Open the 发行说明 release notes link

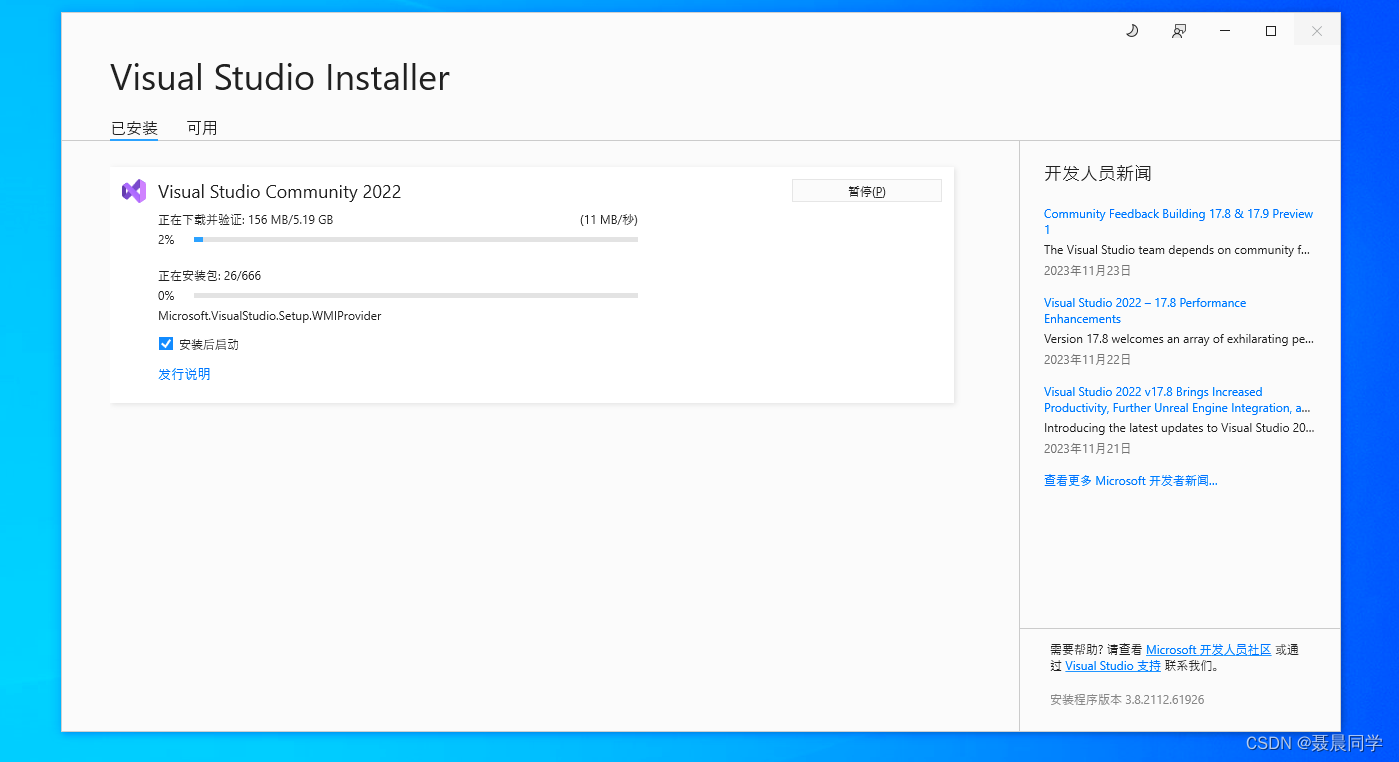point(184,373)
